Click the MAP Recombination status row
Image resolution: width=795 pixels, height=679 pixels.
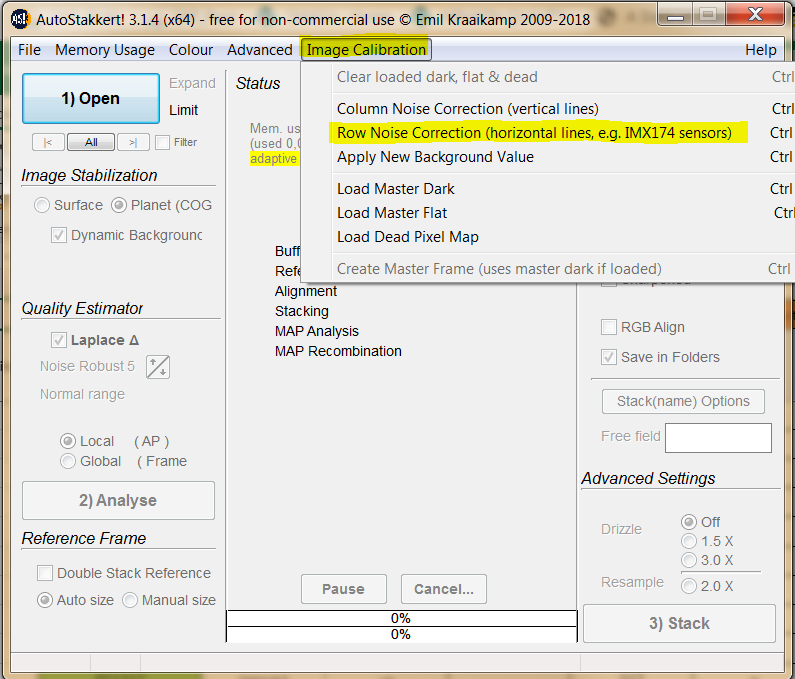pos(338,351)
